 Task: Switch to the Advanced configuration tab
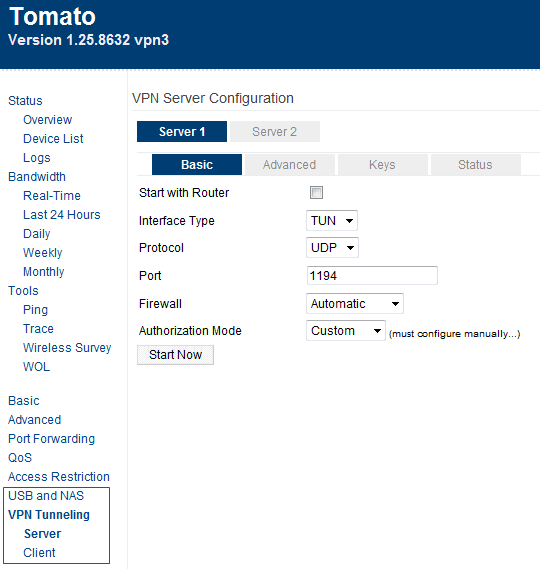pyautogui.click(x=290, y=164)
